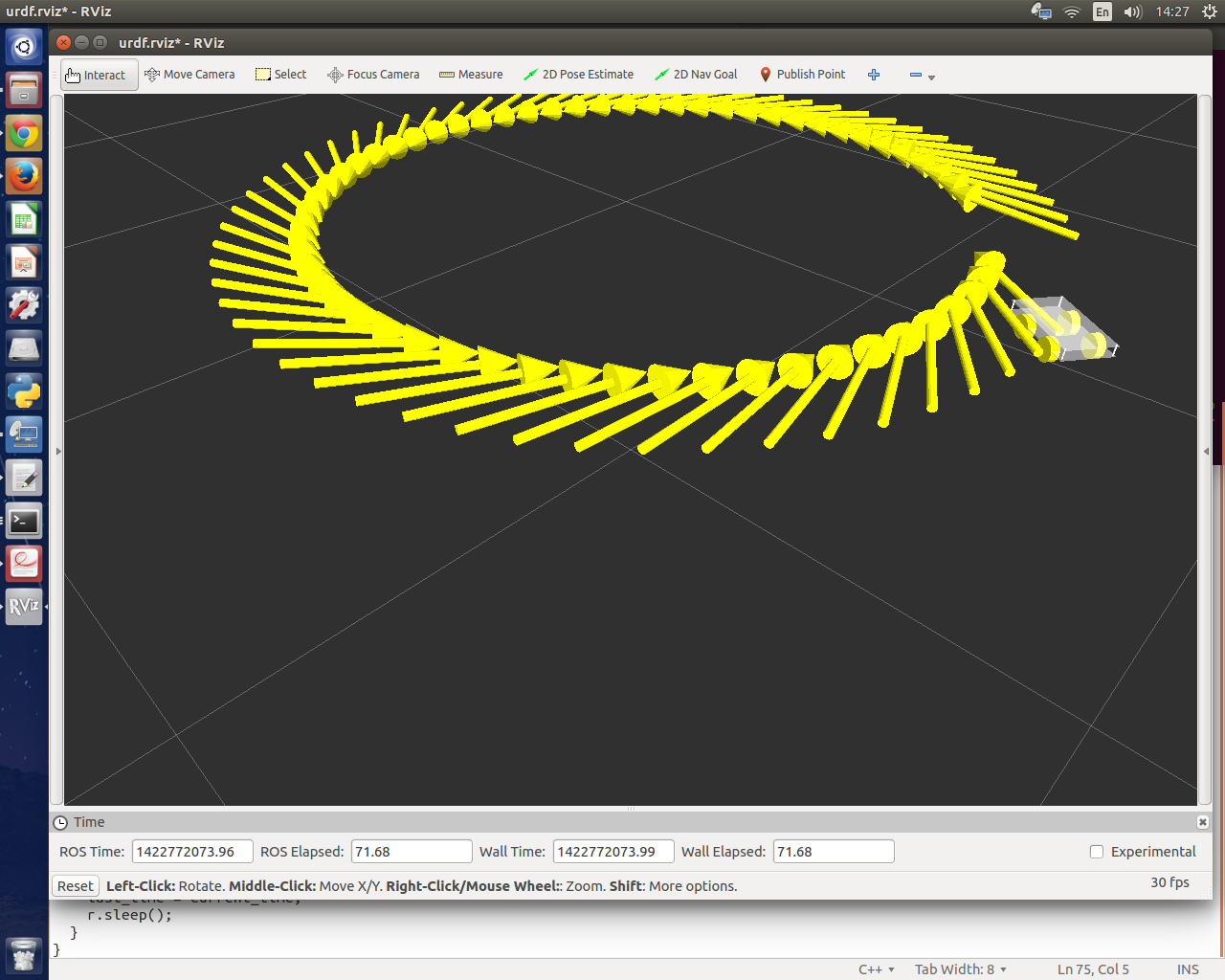The width and height of the screenshot is (1225, 980).
Task: Launch RViz from the dock
Action: tap(23, 605)
